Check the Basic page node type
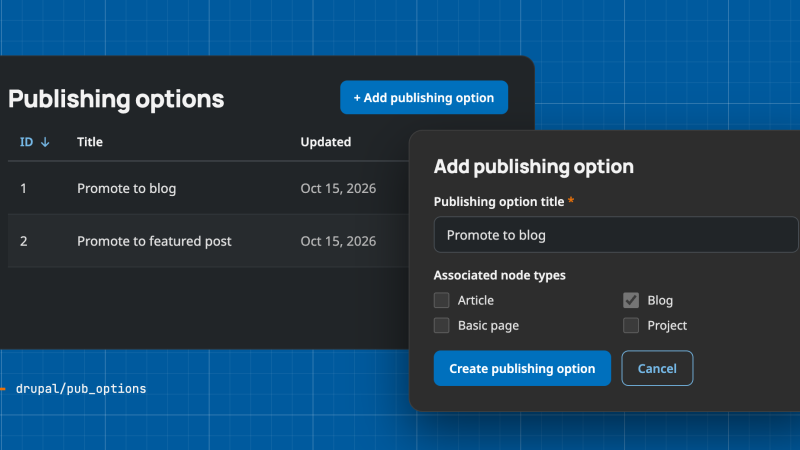 click(x=442, y=325)
